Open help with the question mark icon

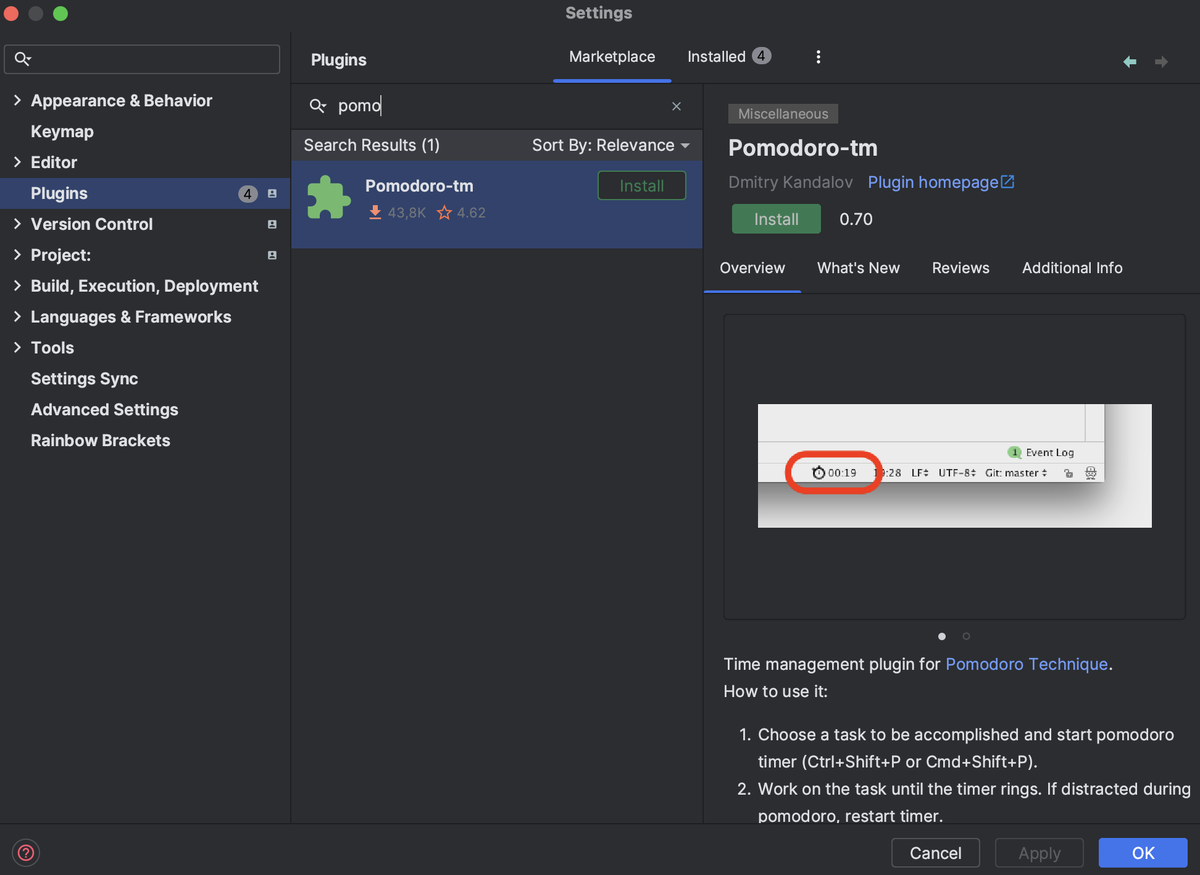[x=26, y=853]
